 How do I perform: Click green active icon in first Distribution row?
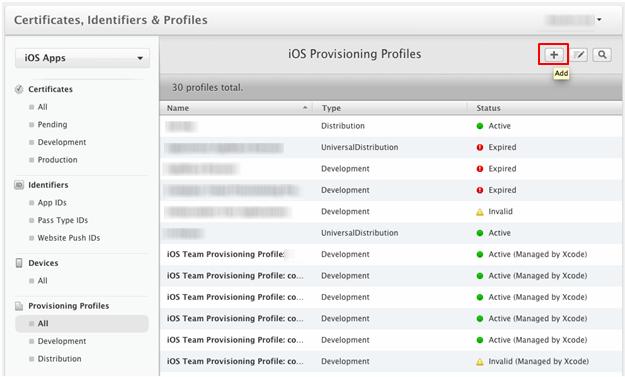click(480, 126)
